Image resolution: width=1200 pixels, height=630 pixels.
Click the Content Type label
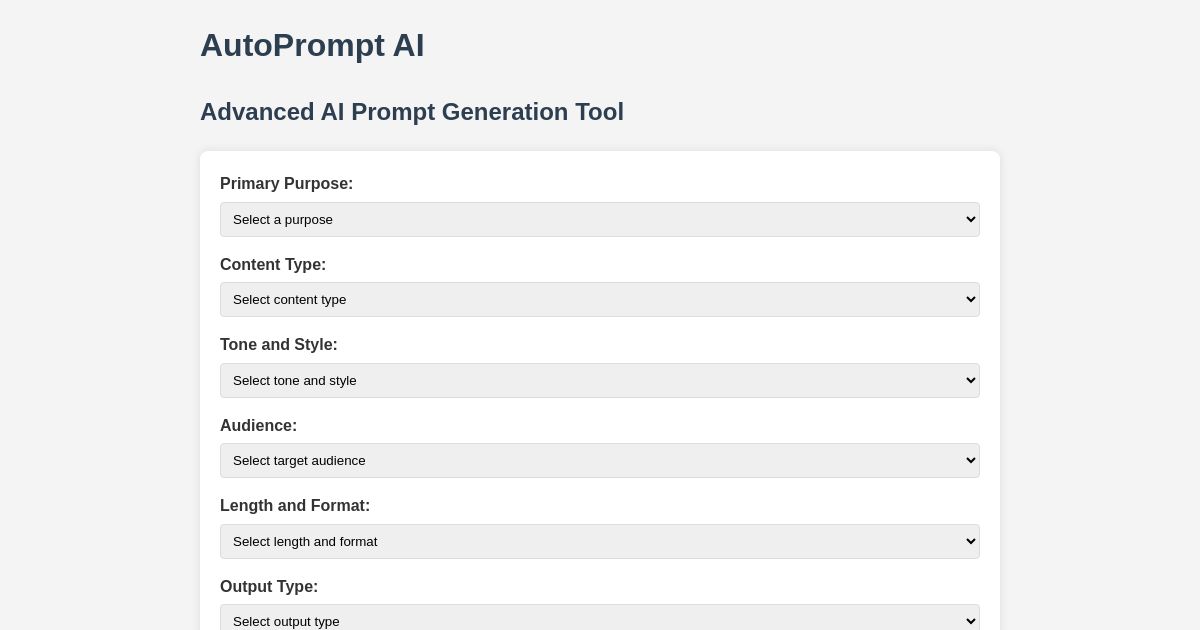[x=273, y=265]
